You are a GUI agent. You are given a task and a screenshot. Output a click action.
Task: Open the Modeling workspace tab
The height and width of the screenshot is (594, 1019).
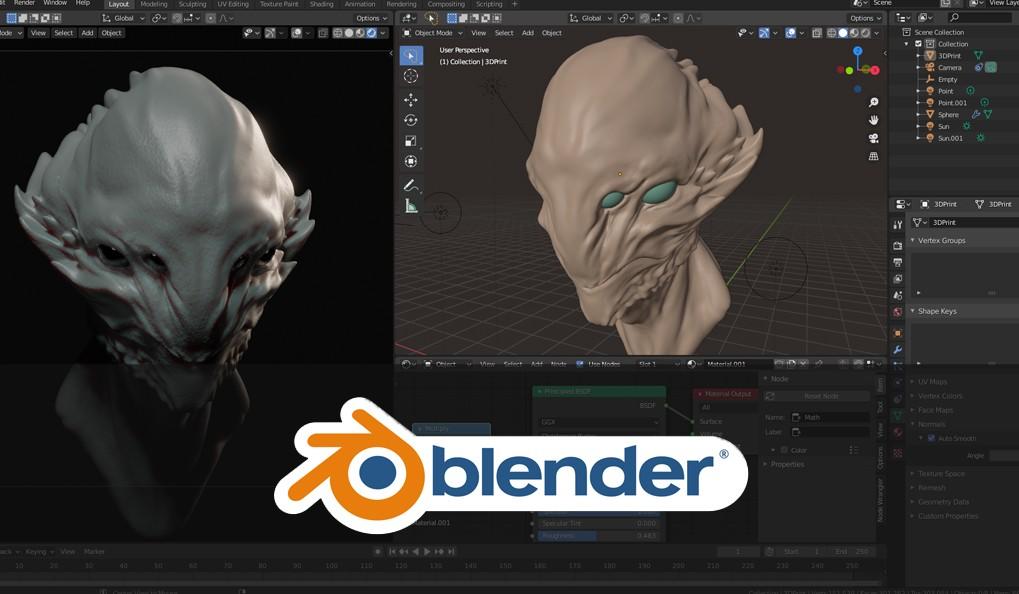[153, 4]
